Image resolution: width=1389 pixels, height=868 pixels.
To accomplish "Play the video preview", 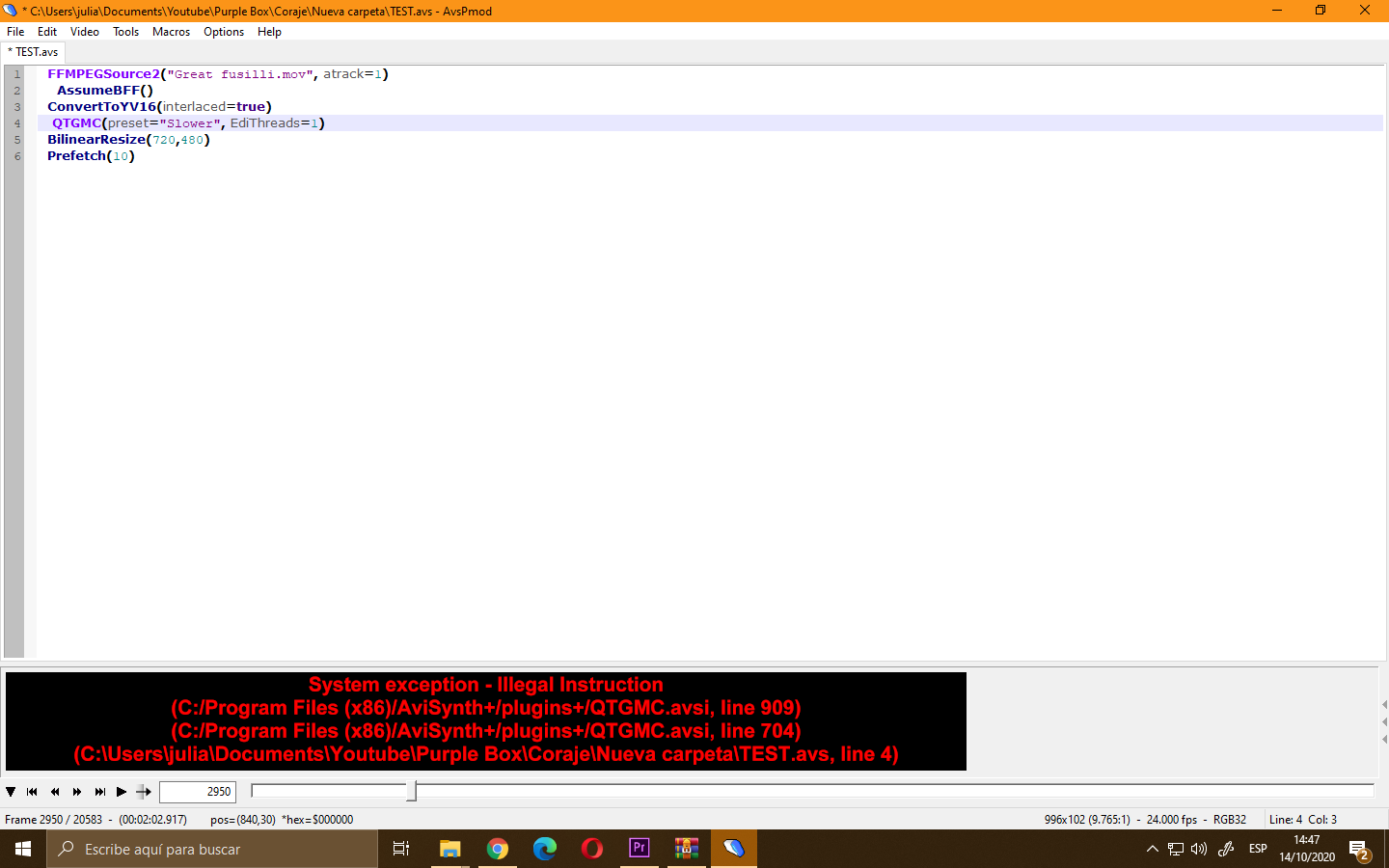I will coord(122,792).
